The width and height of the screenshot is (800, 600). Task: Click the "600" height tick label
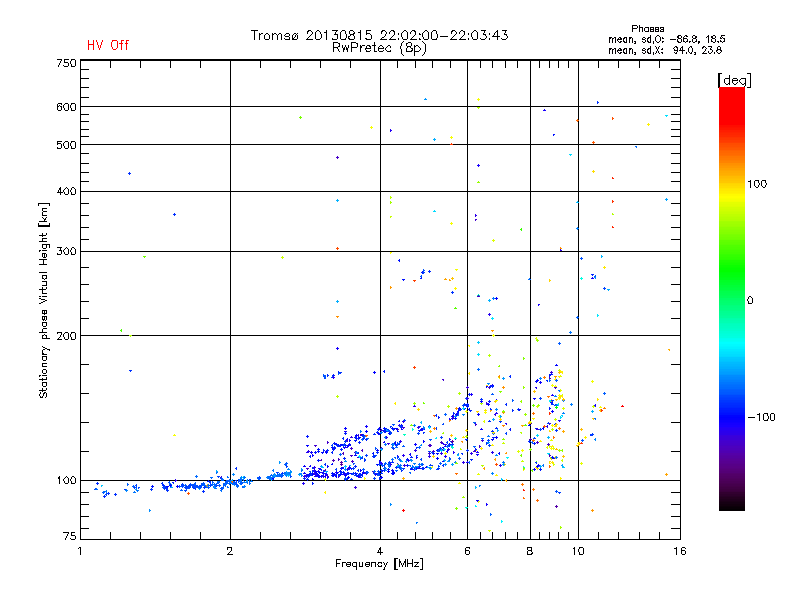[x=66, y=107]
